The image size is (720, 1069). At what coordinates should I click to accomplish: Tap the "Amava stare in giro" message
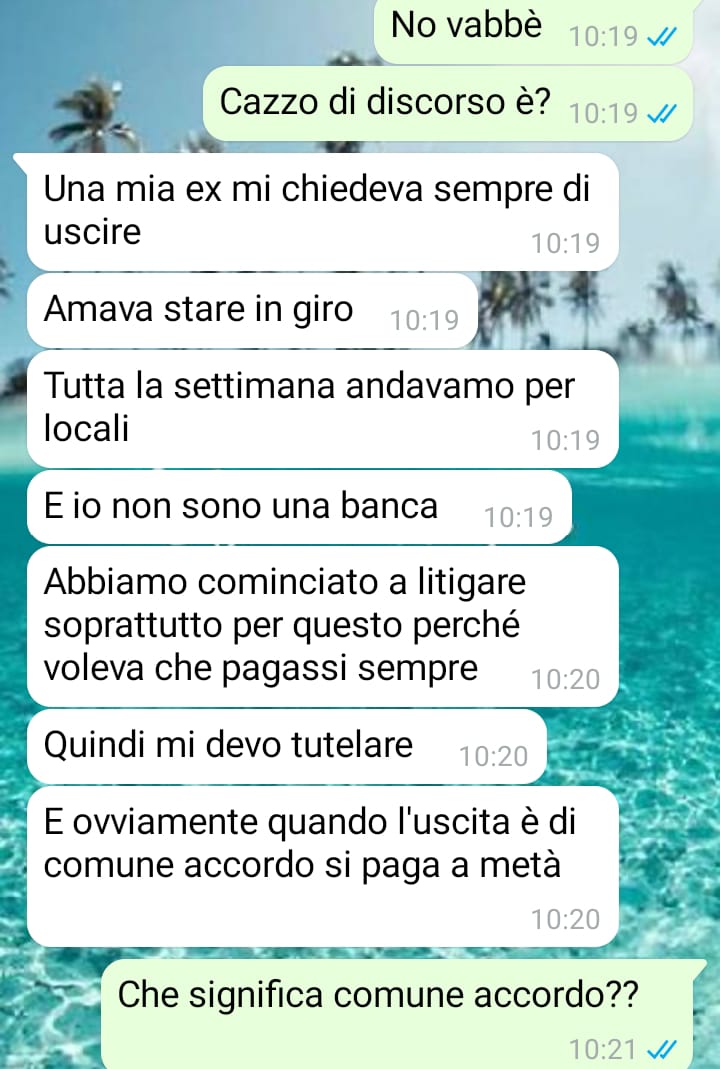click(252, 311)
